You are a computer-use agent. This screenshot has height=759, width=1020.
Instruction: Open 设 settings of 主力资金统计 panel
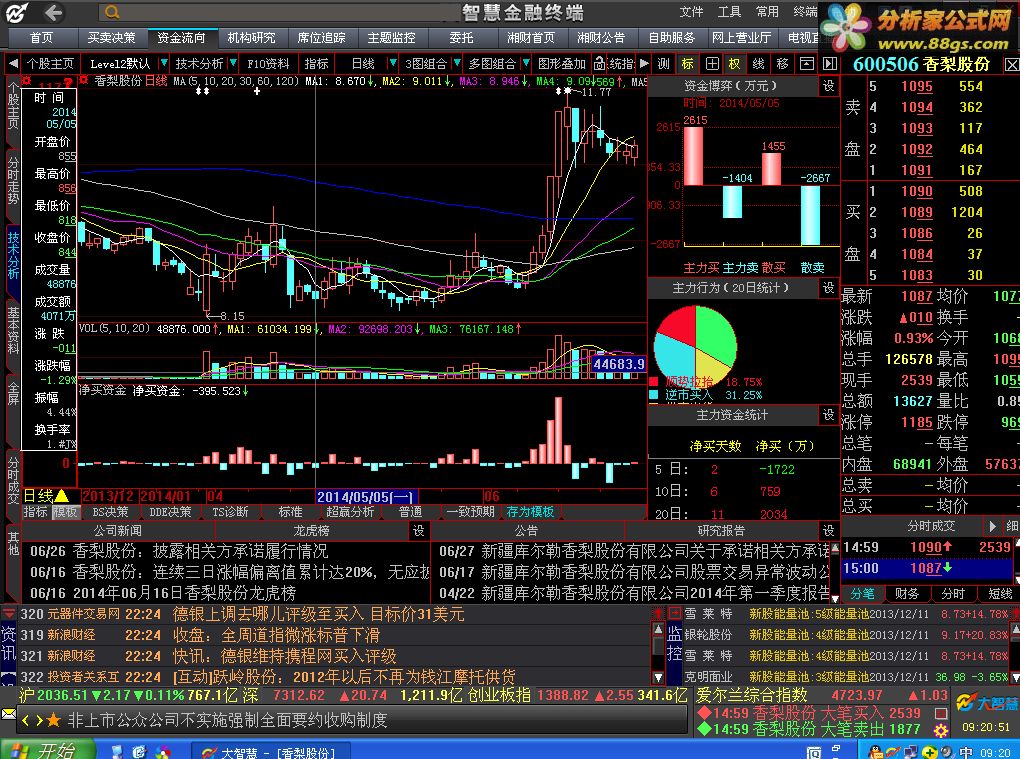click(829, 415)
